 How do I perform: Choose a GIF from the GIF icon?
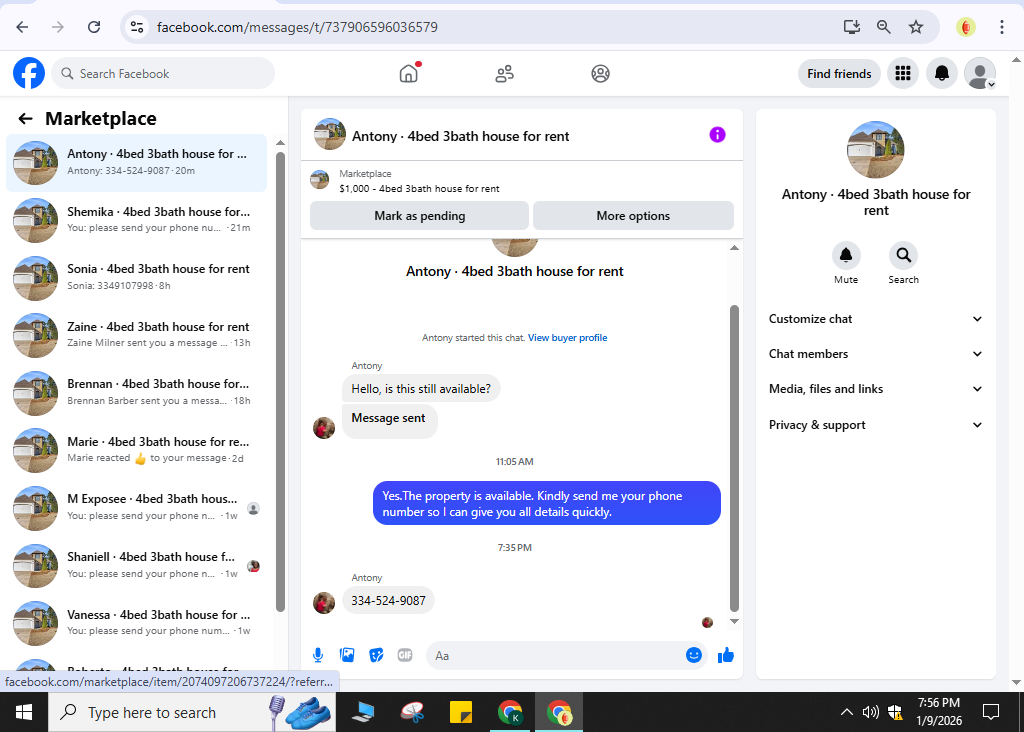405,655
